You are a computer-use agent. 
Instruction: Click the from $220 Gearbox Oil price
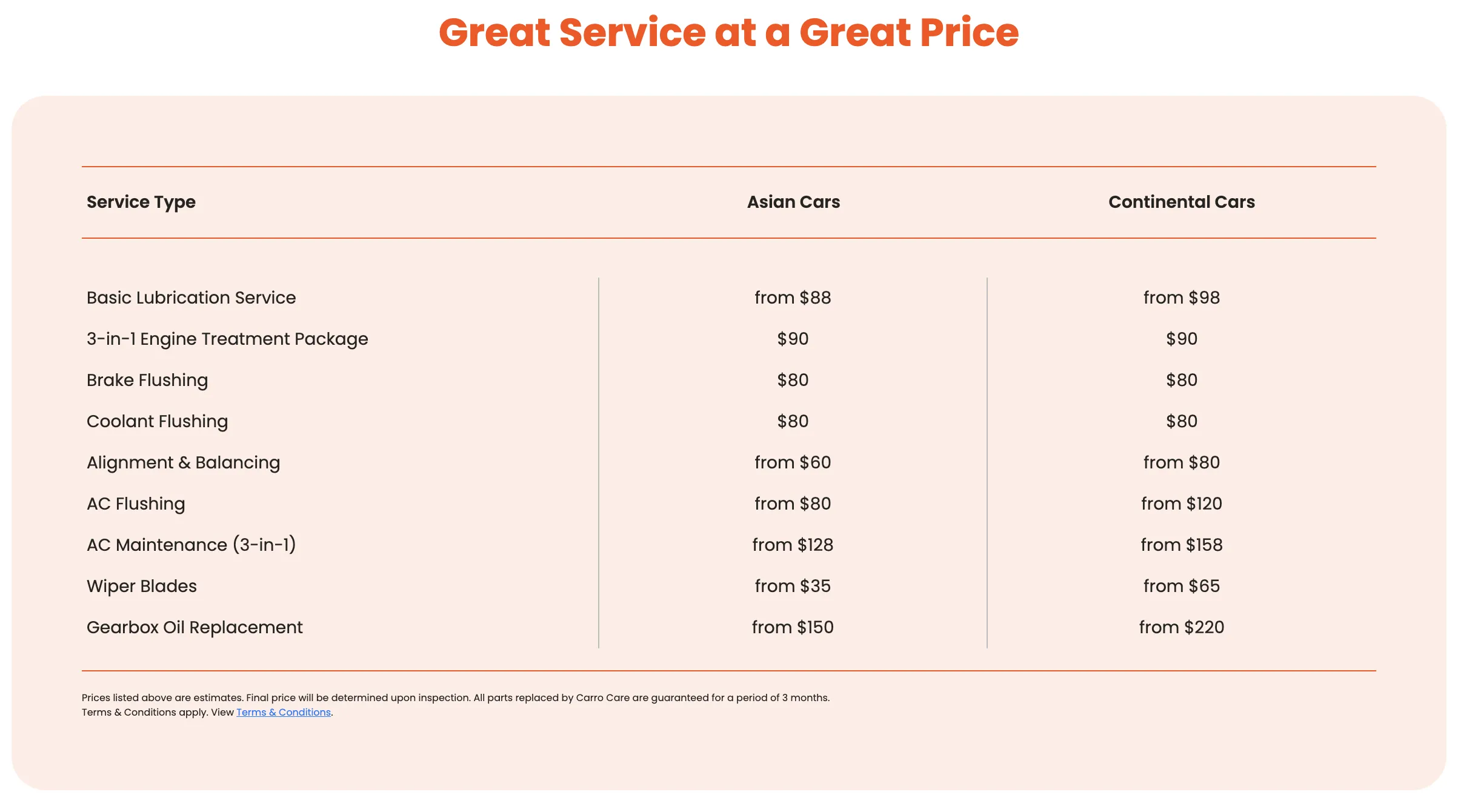1181,627
